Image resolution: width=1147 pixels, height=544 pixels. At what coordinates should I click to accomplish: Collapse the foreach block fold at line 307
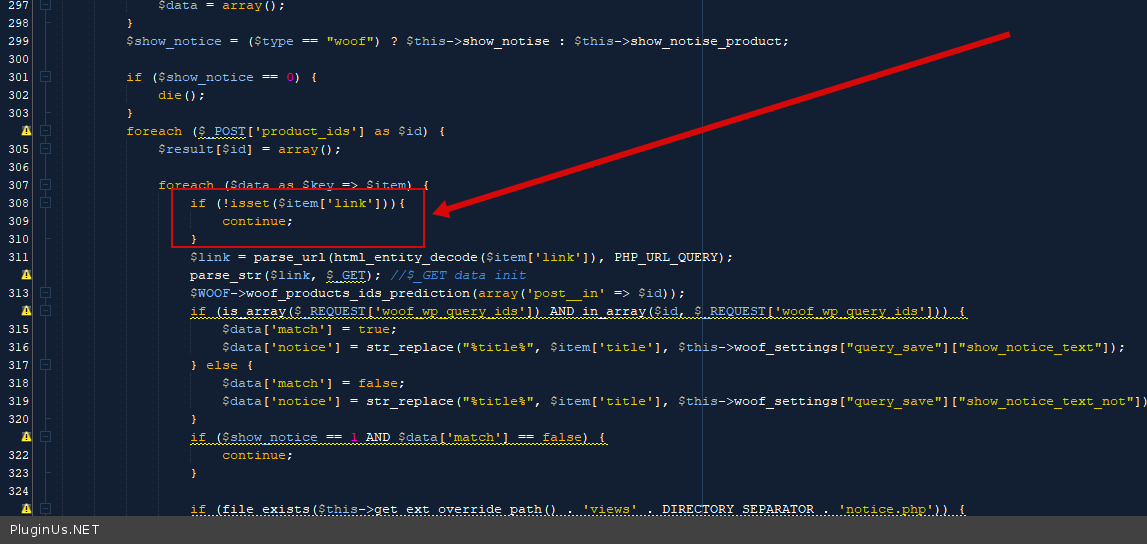[x=45, y=185]
